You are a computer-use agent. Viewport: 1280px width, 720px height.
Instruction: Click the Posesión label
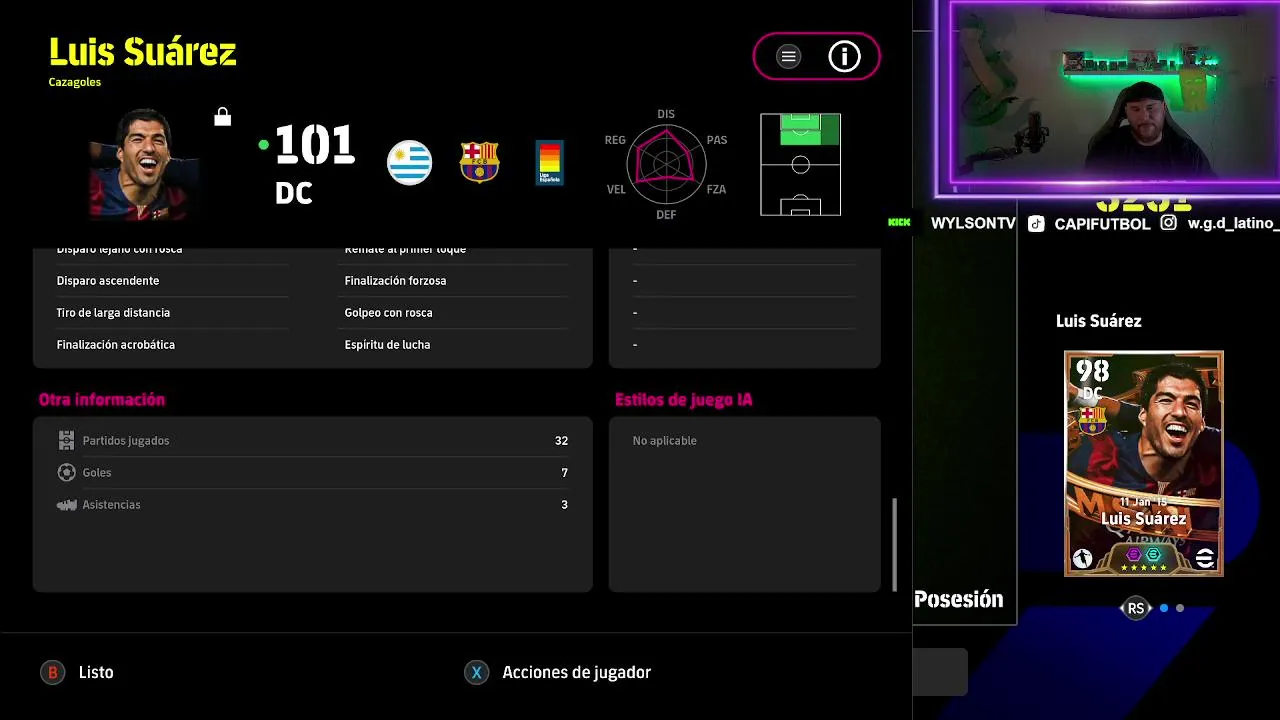coord(958,599)
